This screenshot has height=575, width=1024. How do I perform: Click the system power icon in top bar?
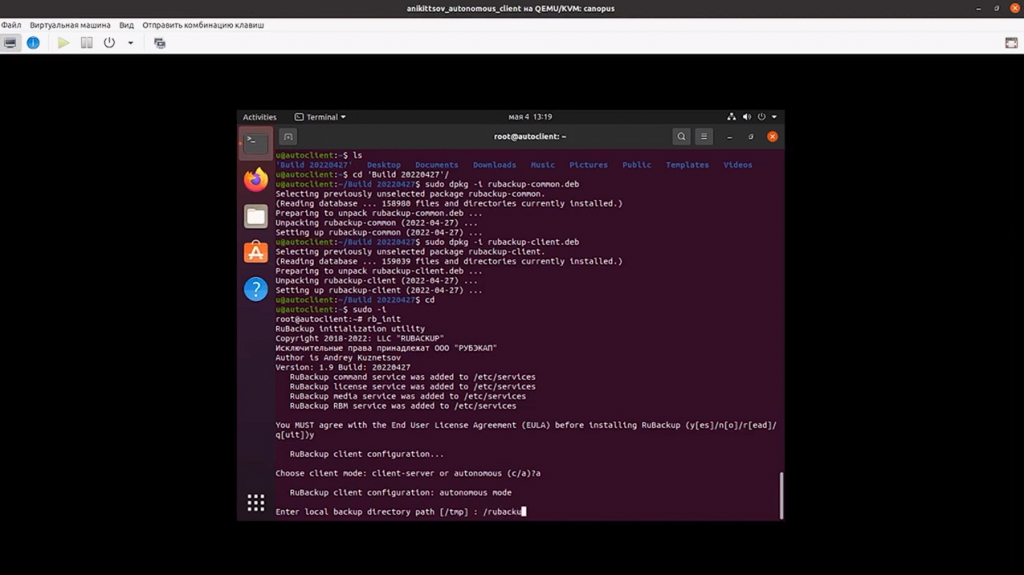coord(761,117)
